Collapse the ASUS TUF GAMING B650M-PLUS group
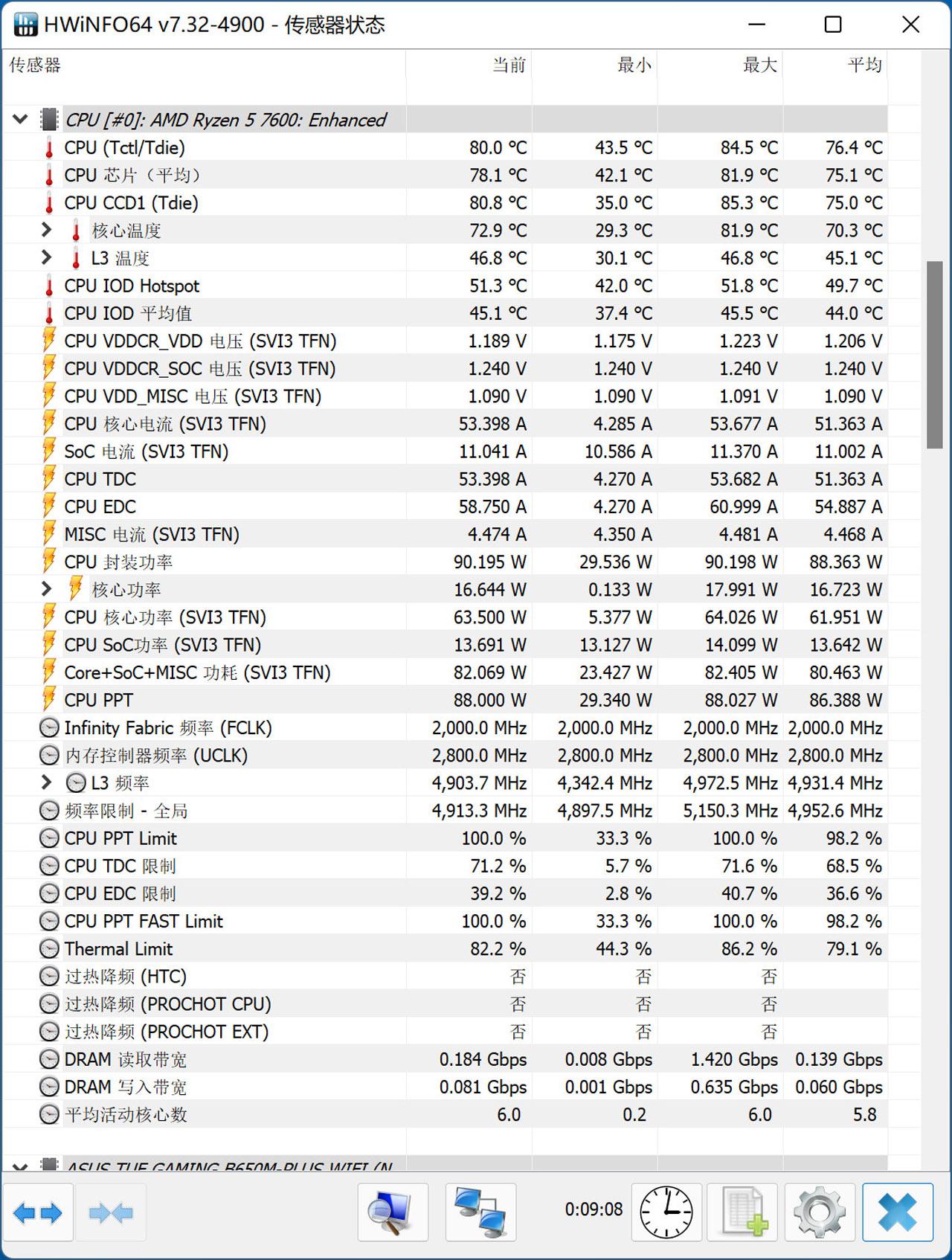This screenshot has height=1260, width=952. (x=20, y=1166)
